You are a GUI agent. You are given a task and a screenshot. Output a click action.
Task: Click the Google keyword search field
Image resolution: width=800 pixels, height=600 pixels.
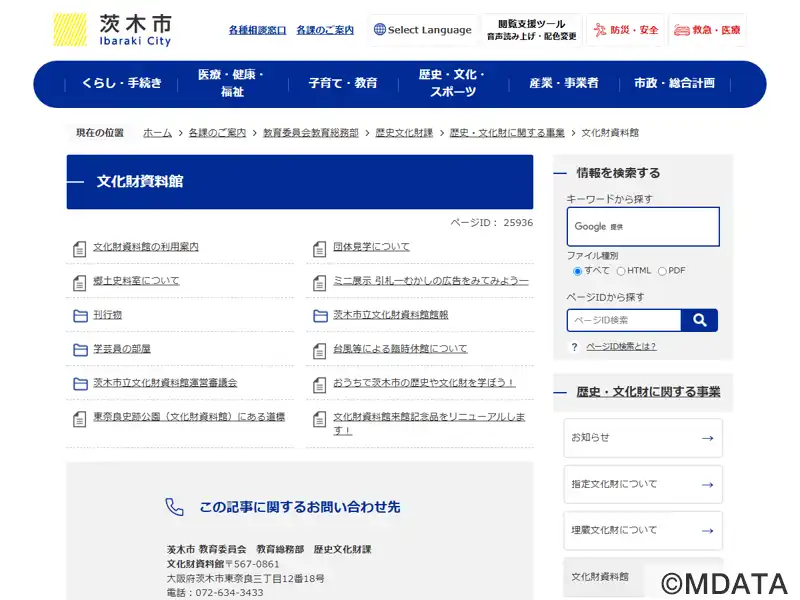coord(643,227)
